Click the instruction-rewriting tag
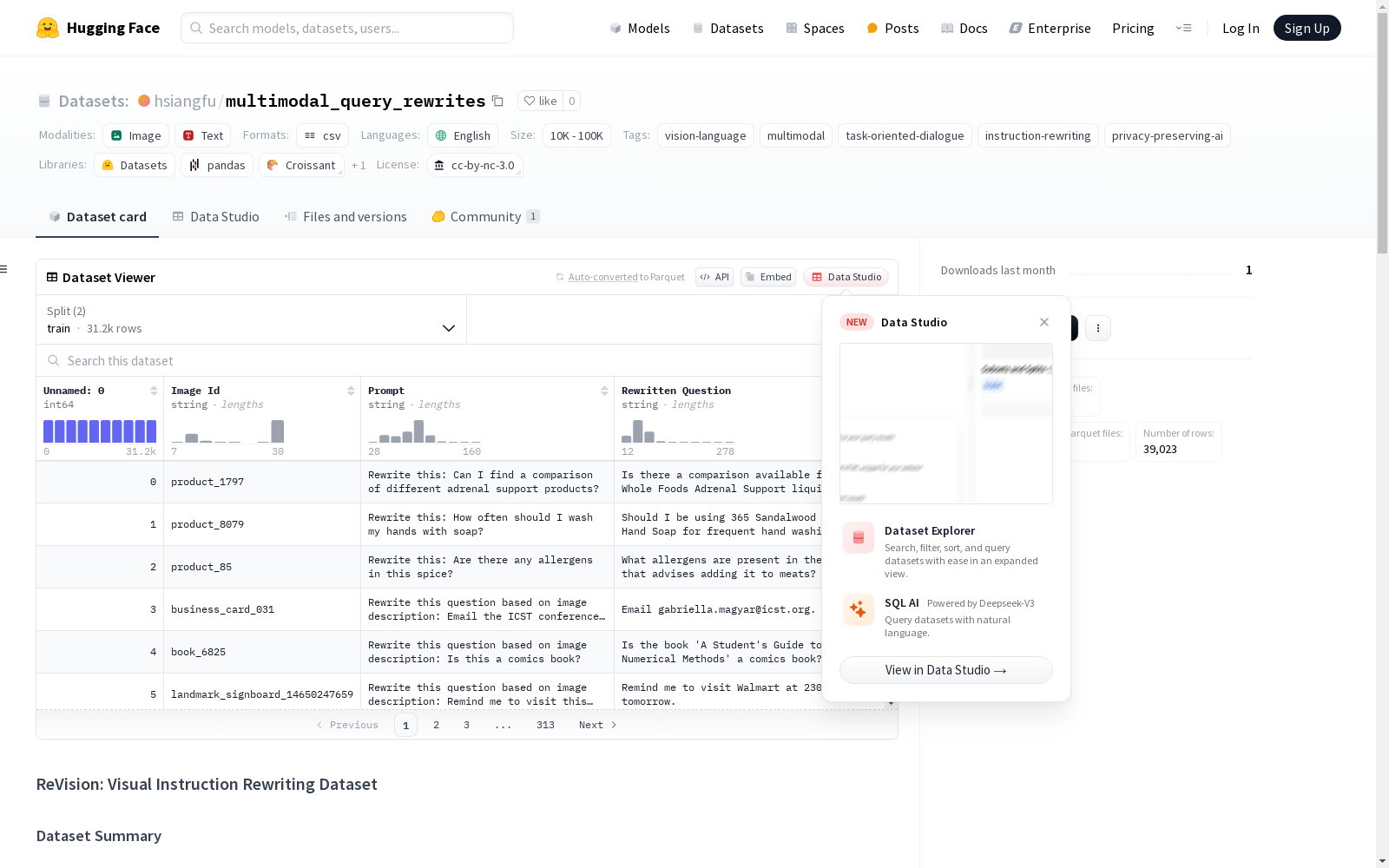This screenshot has width=1389, height=868. click(1037, 135)
